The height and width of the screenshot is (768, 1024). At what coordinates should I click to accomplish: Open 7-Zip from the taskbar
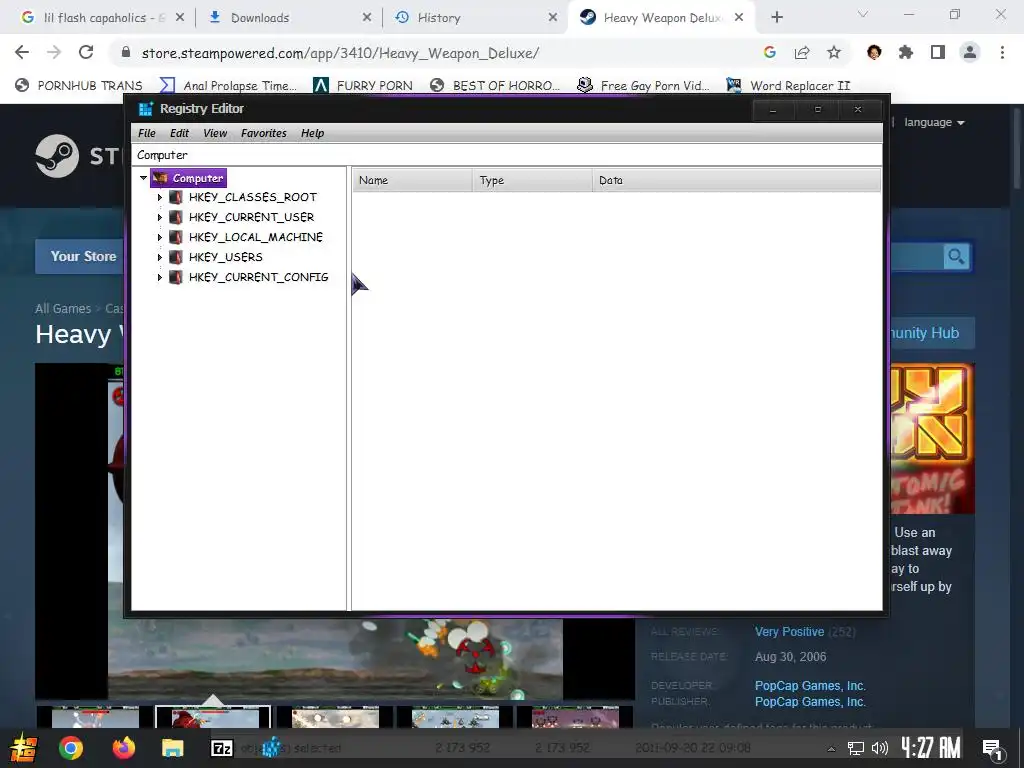(x=222, y=748)
